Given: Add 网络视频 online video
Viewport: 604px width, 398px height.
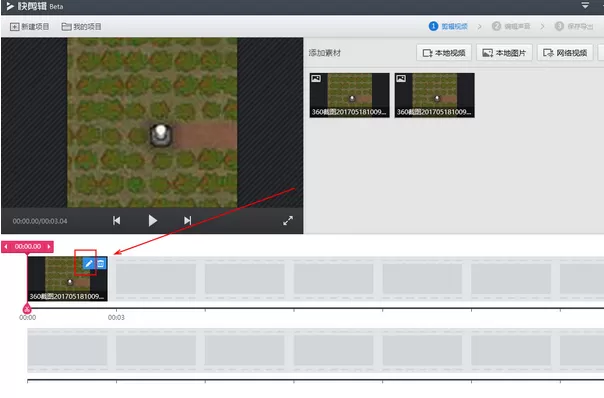Looking at the screenshot, I should pyautogui.click(x=565, y=53).
